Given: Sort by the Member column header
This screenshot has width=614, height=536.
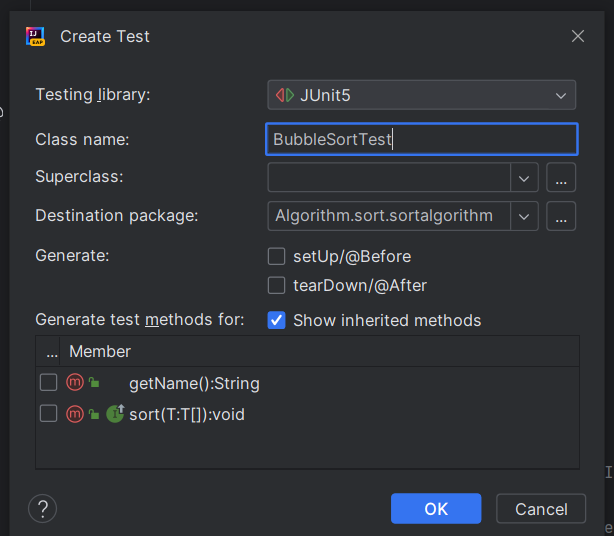Looking at the screenshot, I should coord(100,352).
